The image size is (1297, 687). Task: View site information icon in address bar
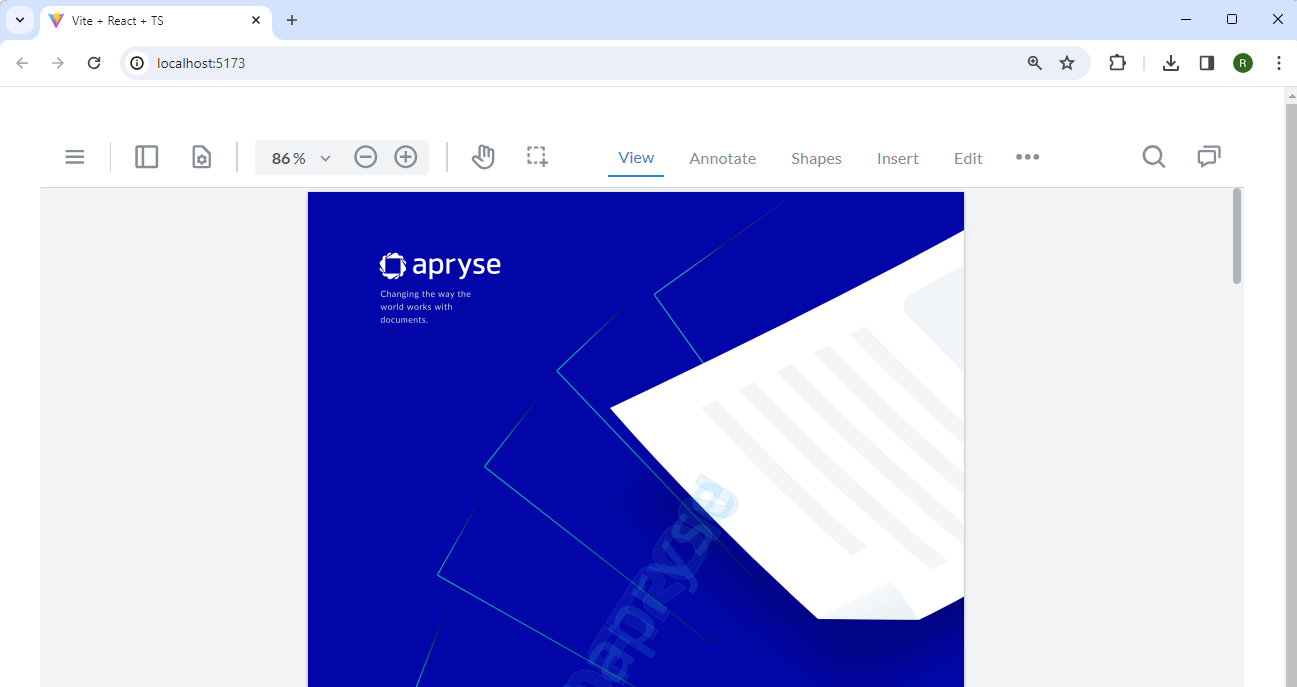click(x=138, y=63)
